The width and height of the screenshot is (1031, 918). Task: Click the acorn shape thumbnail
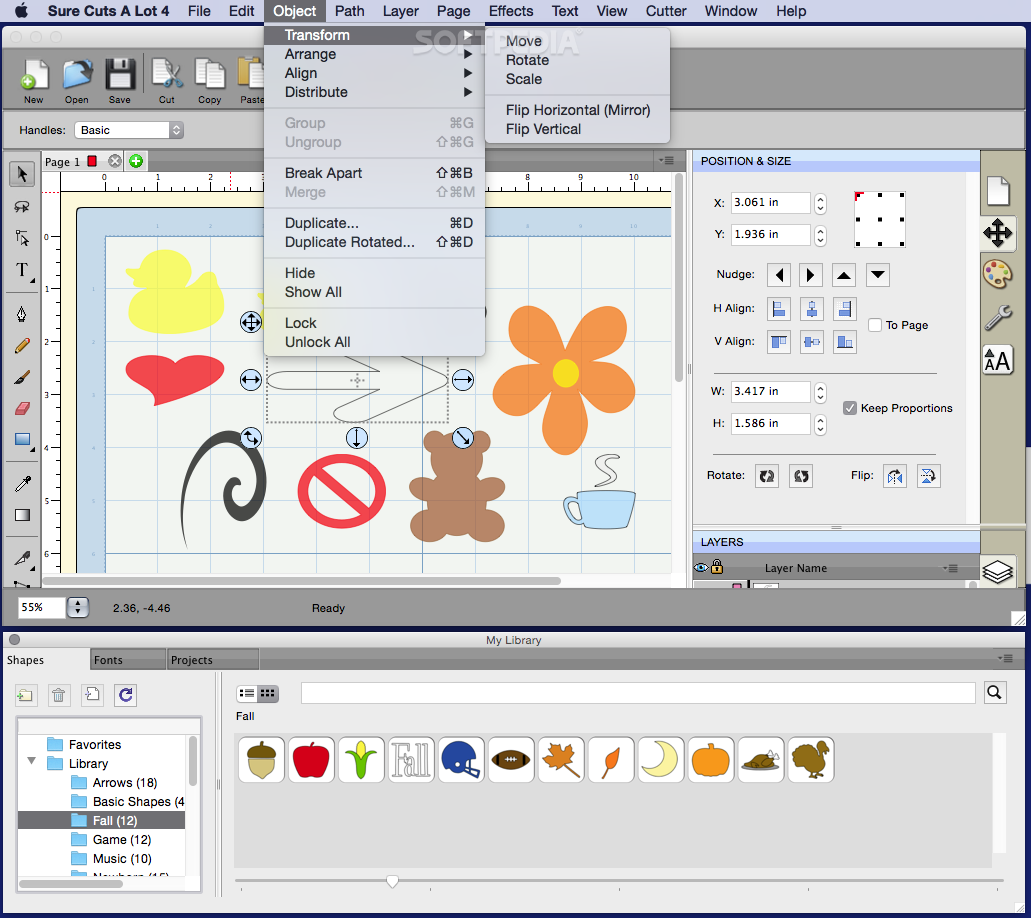262,760
